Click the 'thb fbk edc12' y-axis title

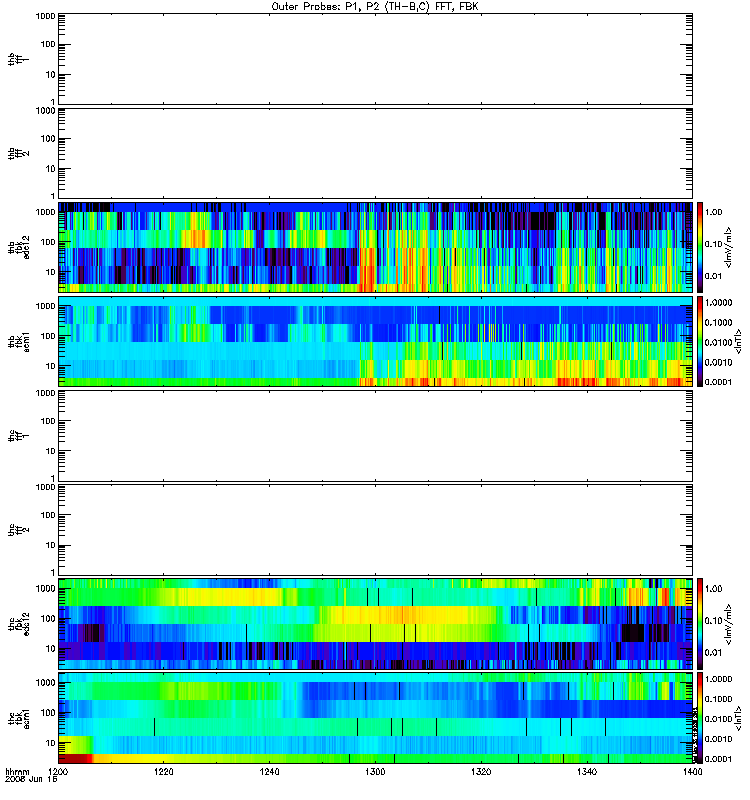point(19,247)
